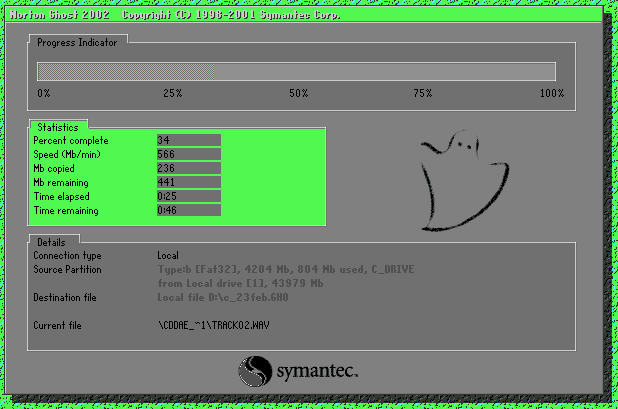Screen dimensions: 618x409
Task: Click the 0% progress scale label
Action: click(x=44, y=93)
